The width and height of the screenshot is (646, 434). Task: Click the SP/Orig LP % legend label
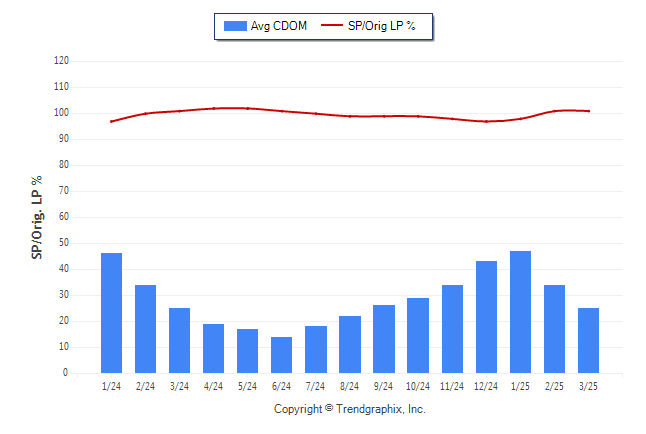tap(382, 26)
